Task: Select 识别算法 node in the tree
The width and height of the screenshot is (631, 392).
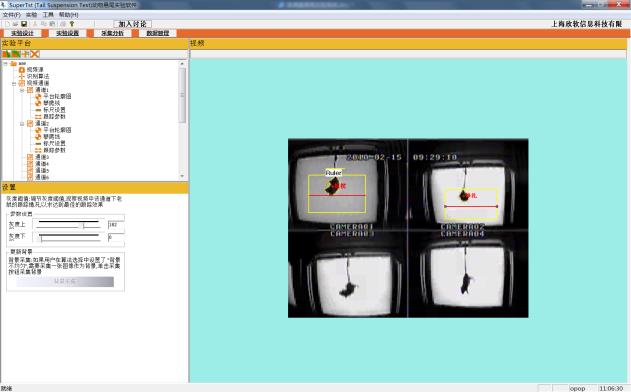Action: [x=38, y=76]
